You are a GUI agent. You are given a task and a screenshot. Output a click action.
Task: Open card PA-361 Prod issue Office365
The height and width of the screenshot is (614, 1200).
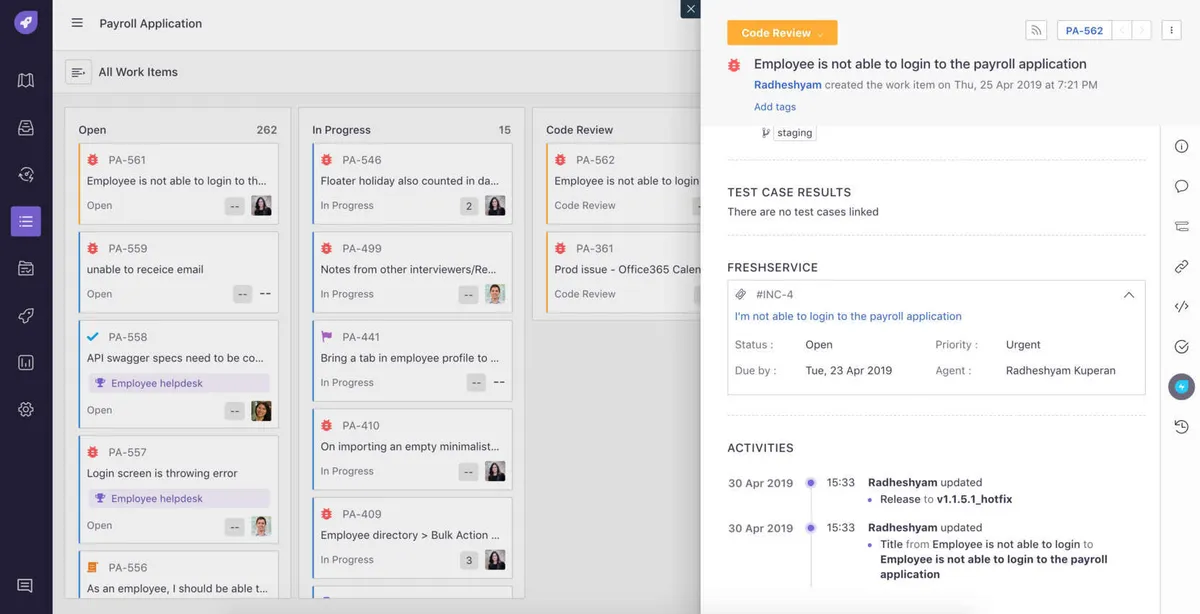pos(623,272)
